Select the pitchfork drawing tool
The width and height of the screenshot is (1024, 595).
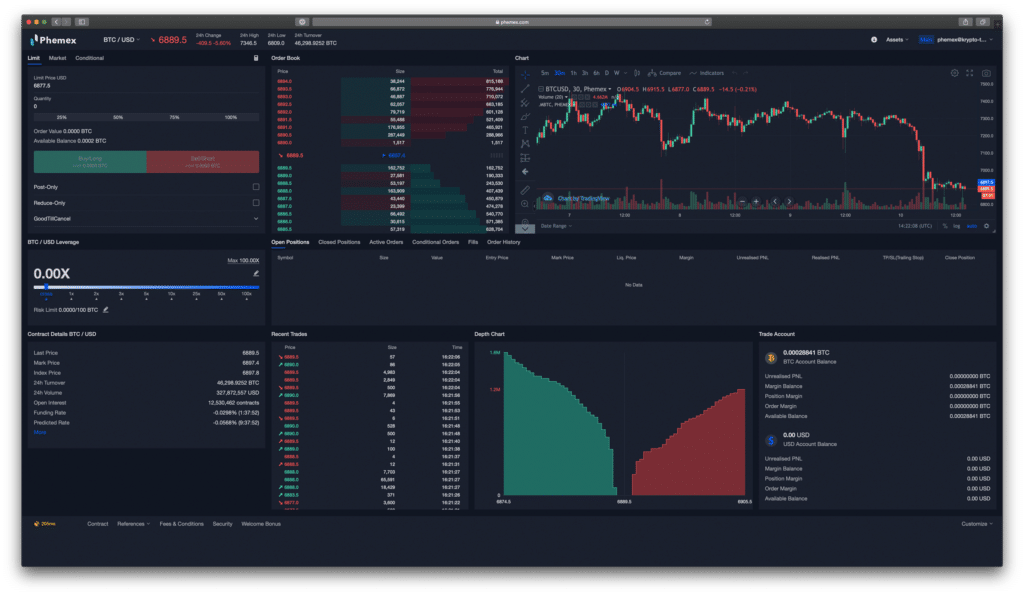click(x=525, y=103)
